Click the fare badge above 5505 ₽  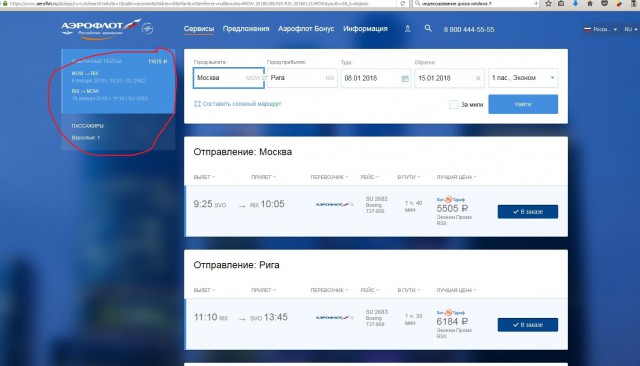click(x=451, y=200)
